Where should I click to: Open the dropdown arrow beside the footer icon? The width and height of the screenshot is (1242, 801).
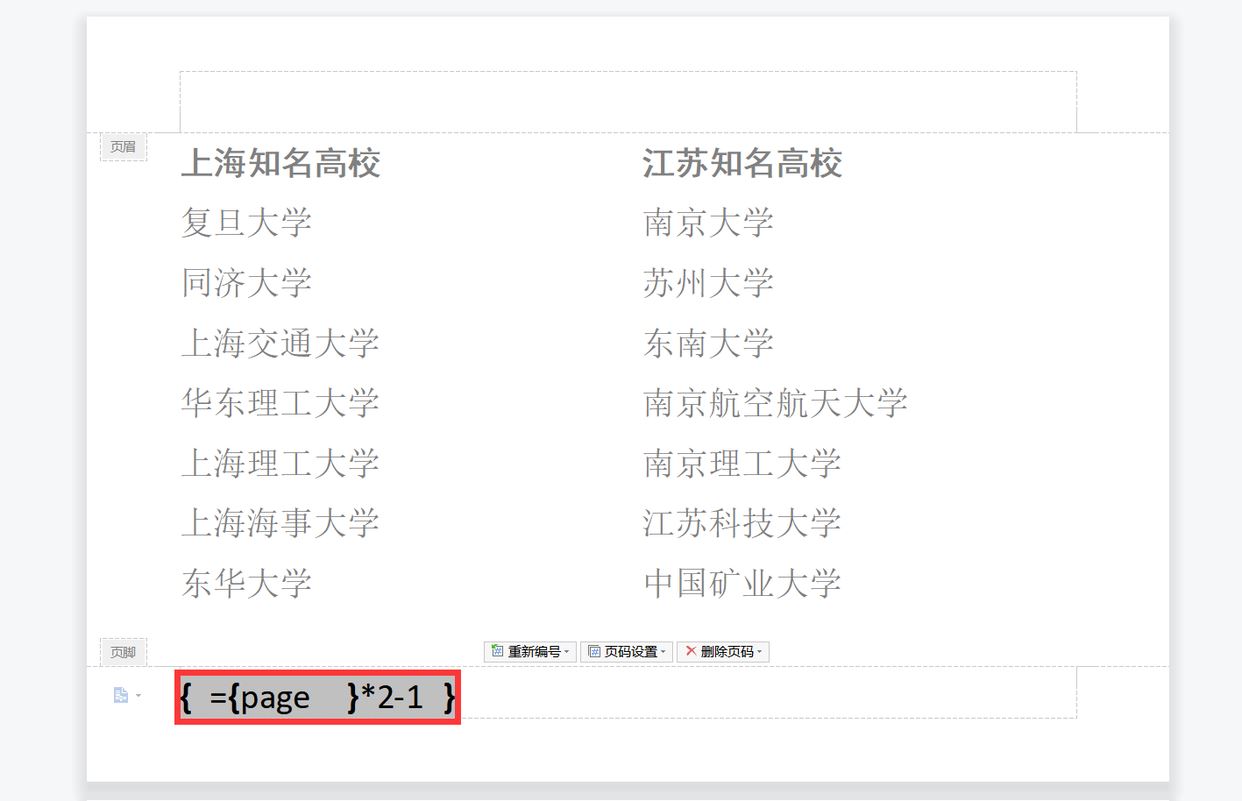pos(138,695)
